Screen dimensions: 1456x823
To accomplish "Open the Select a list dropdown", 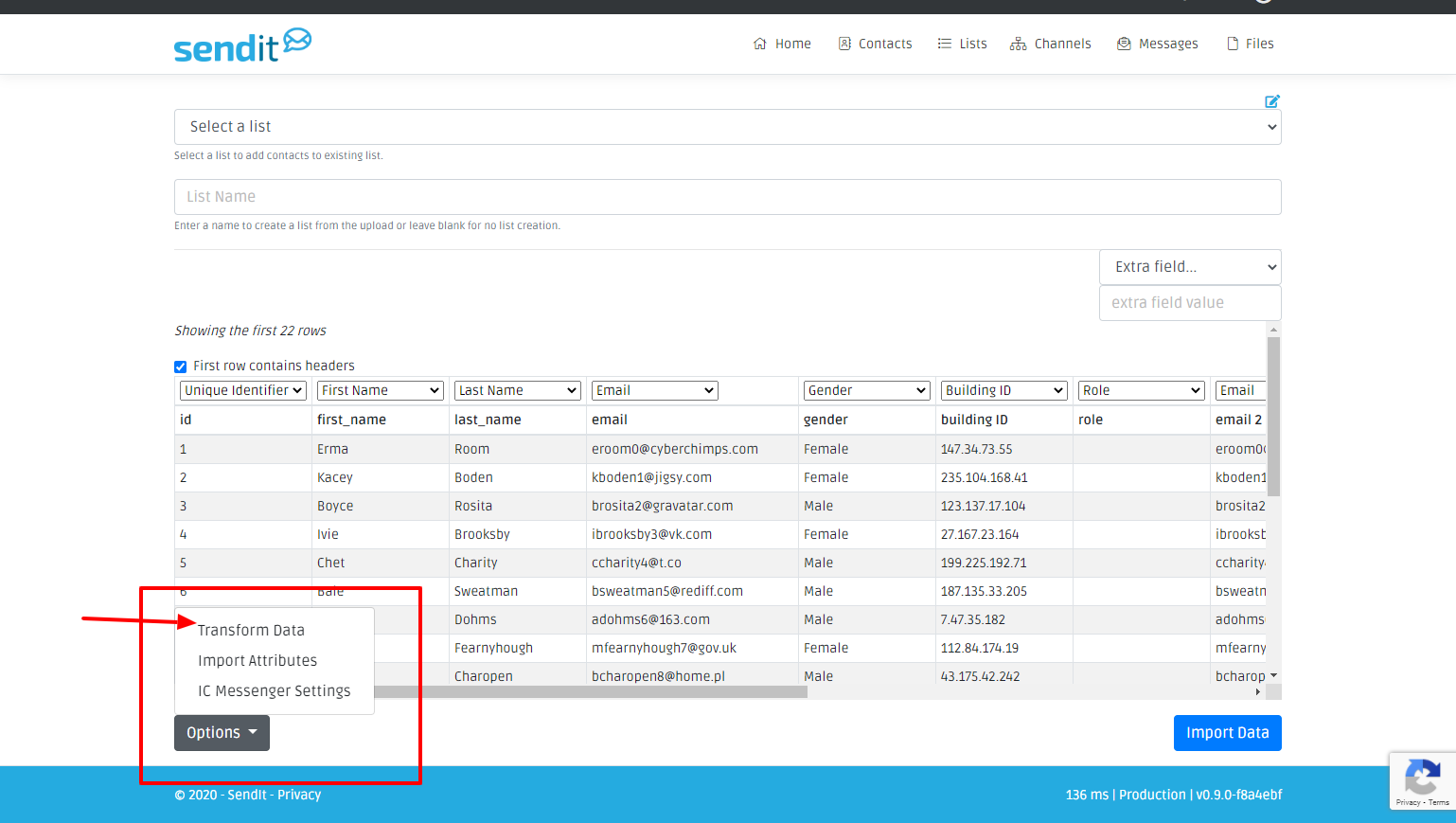I will click(727, 127).
